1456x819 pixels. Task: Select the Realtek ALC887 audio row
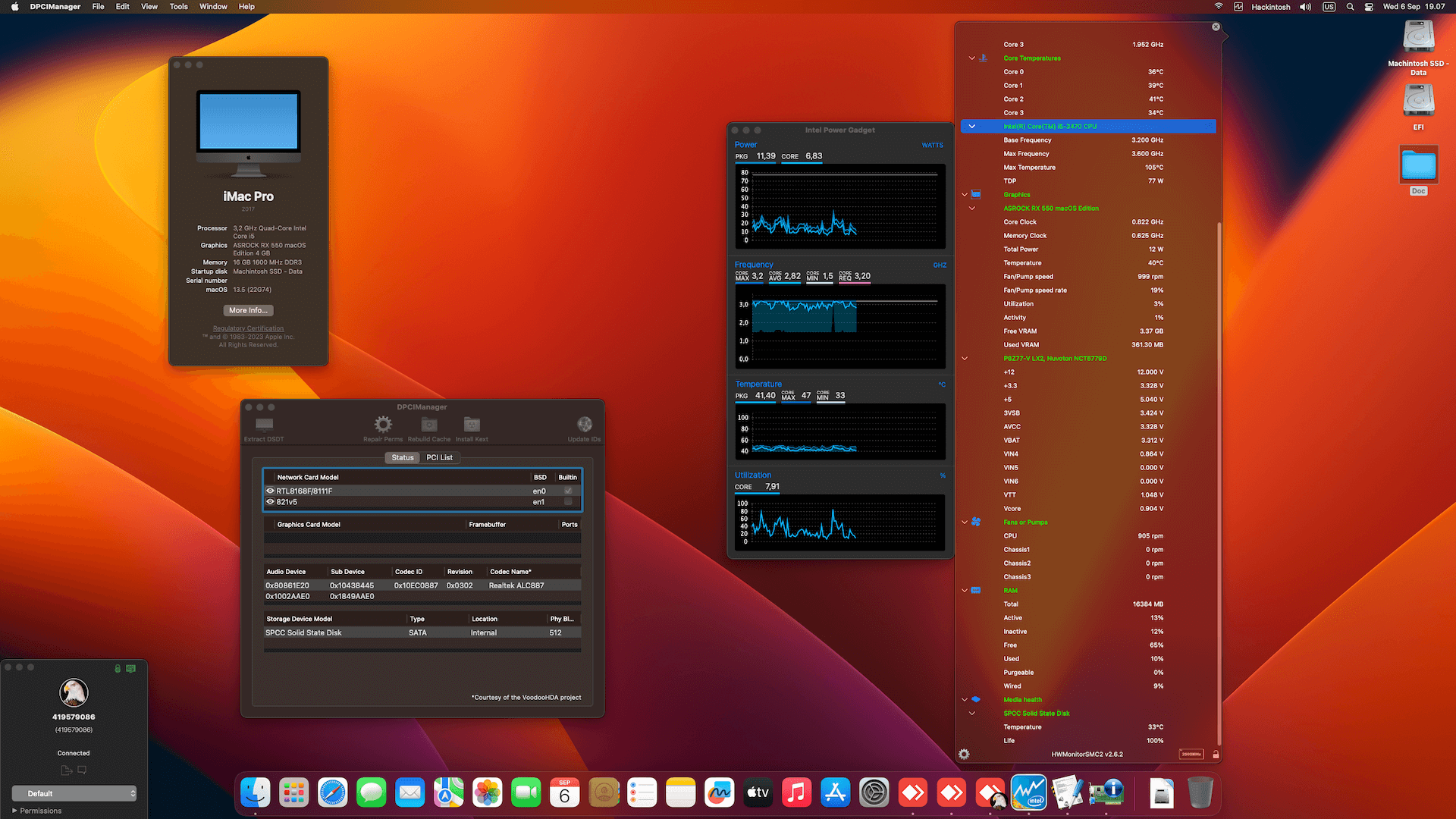tap(422, 585)
